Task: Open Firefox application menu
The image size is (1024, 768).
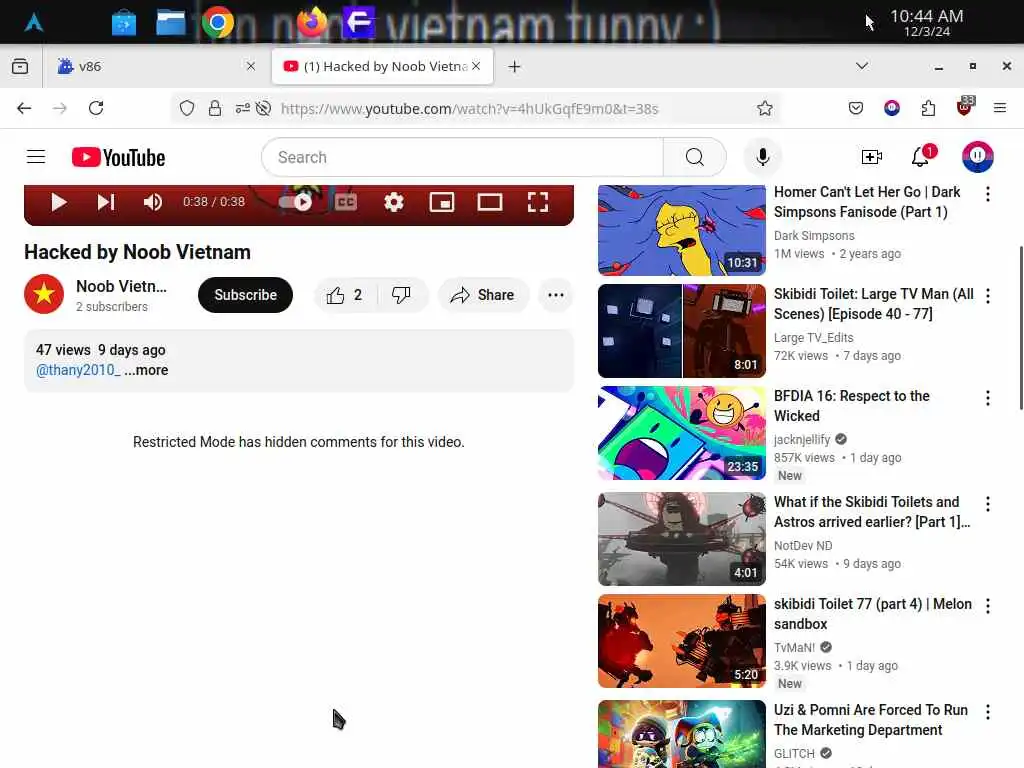Action: (x=1000, y=108)
